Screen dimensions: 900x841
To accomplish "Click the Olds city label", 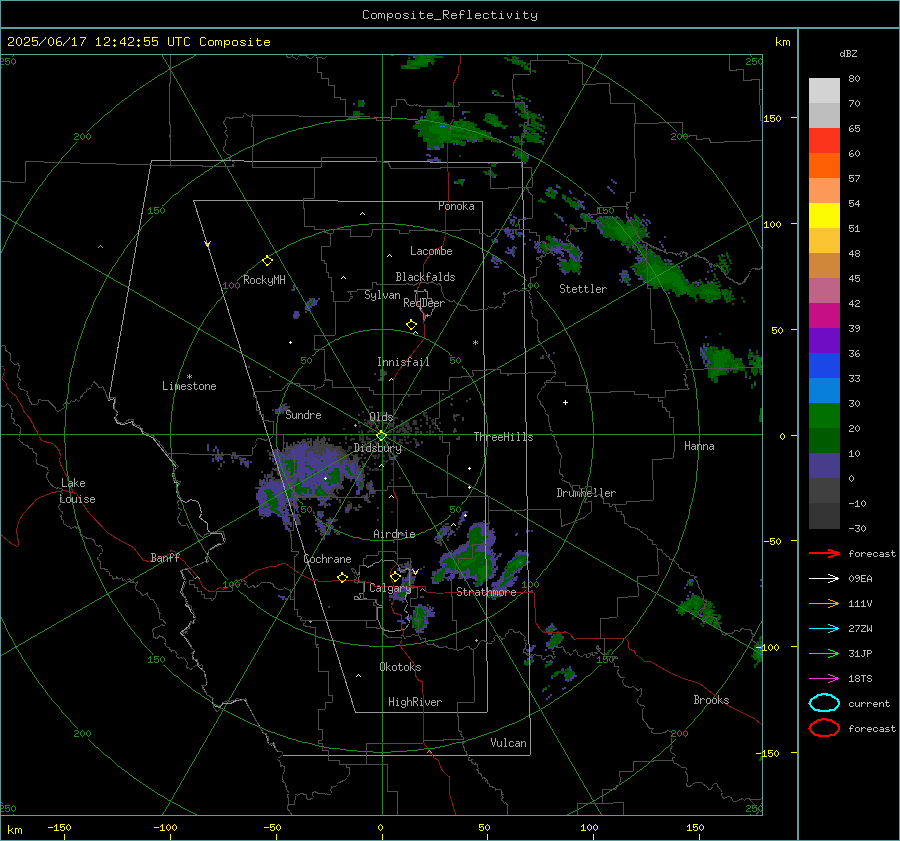I will pos(381,417).
